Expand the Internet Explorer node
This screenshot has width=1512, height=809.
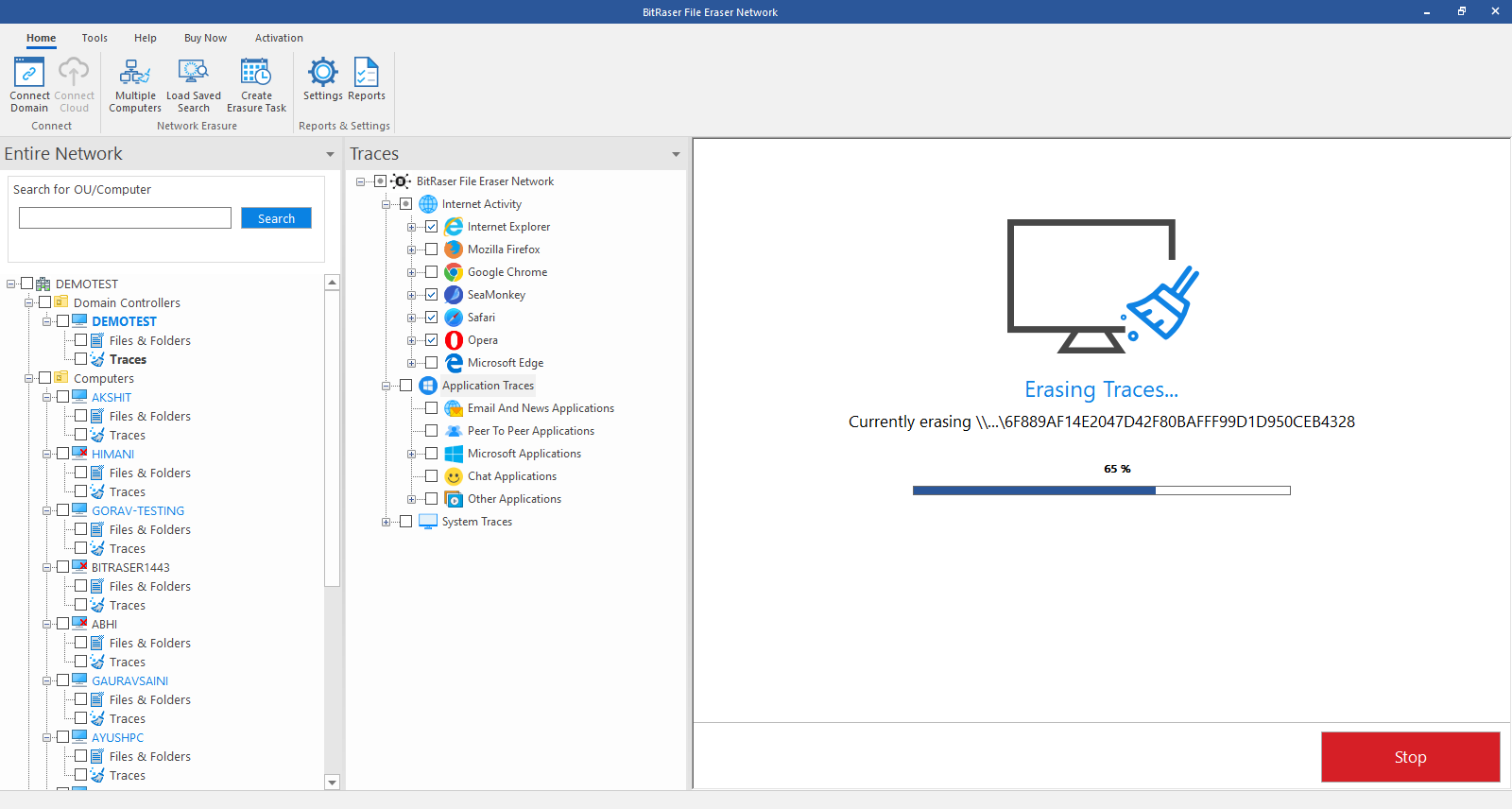(x=411, y=227)
